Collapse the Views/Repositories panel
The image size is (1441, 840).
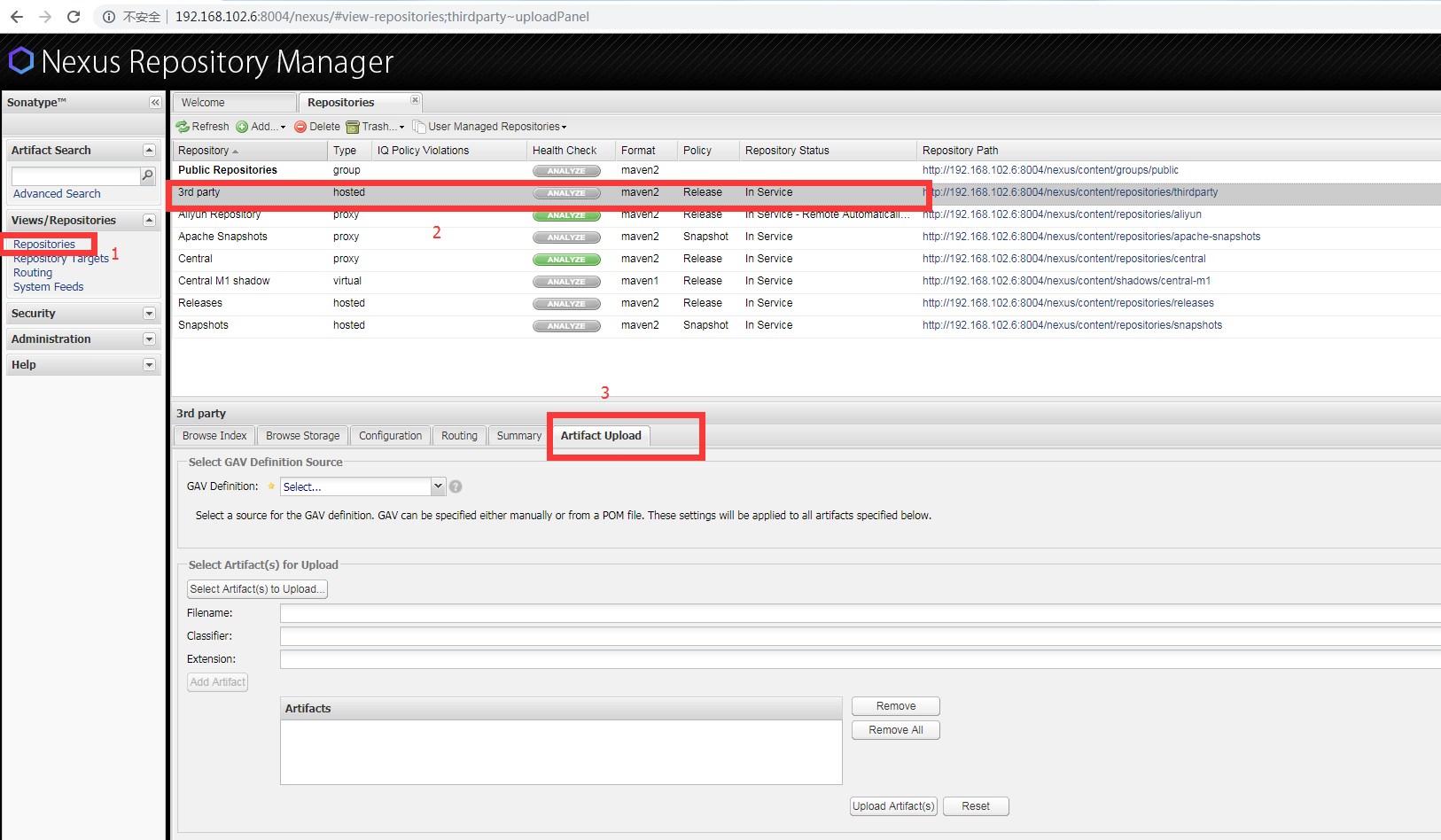149,221
